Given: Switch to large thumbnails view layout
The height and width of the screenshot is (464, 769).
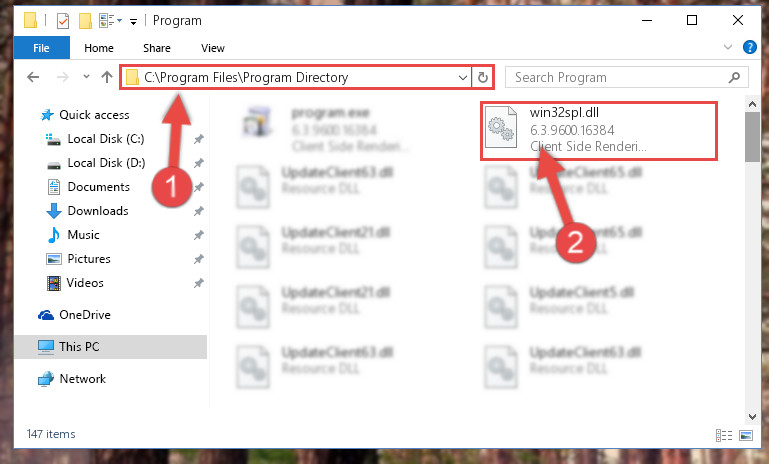Looking at the screenshot, I should (746, 435).
